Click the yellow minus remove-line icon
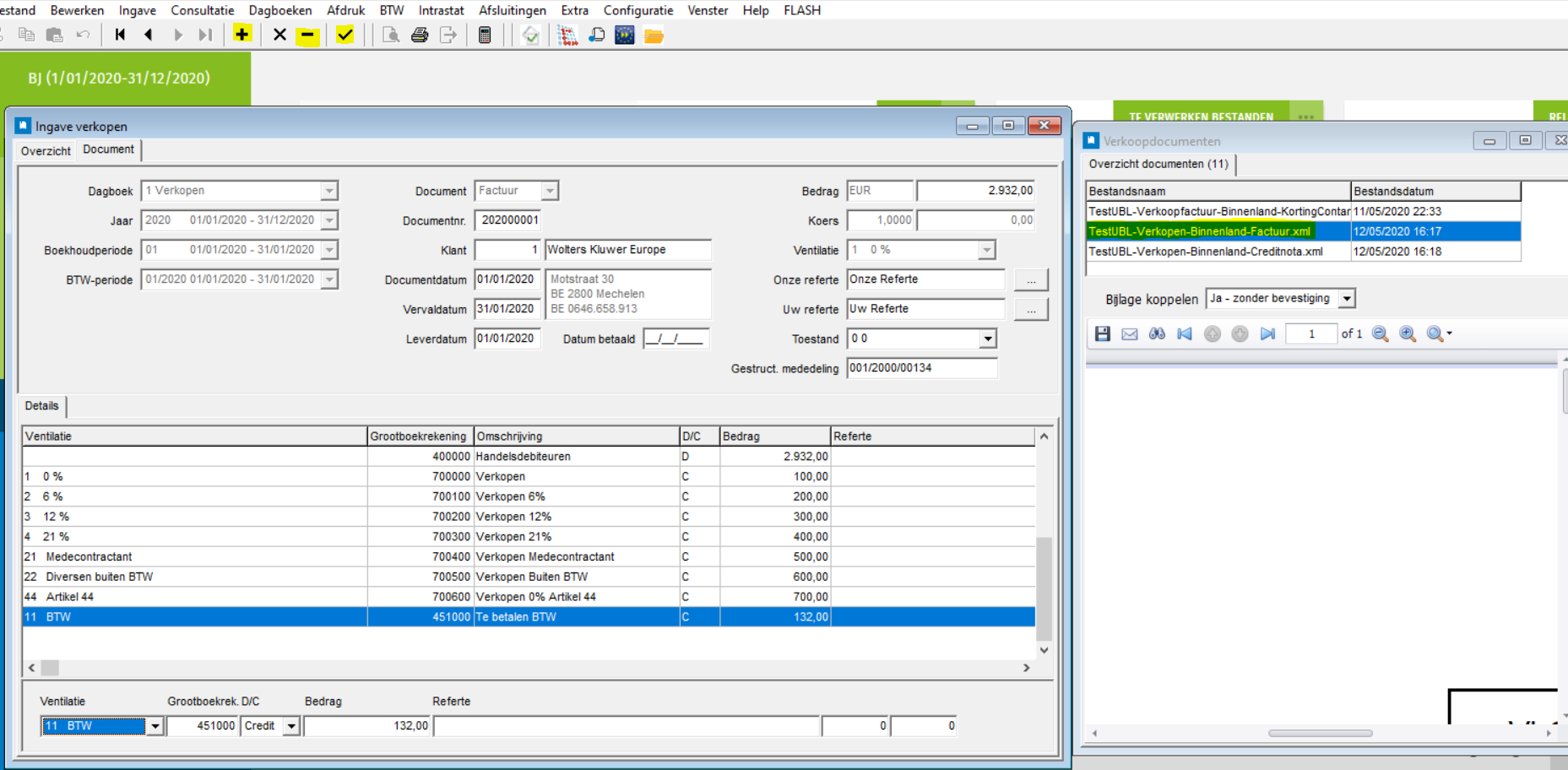 307,35
